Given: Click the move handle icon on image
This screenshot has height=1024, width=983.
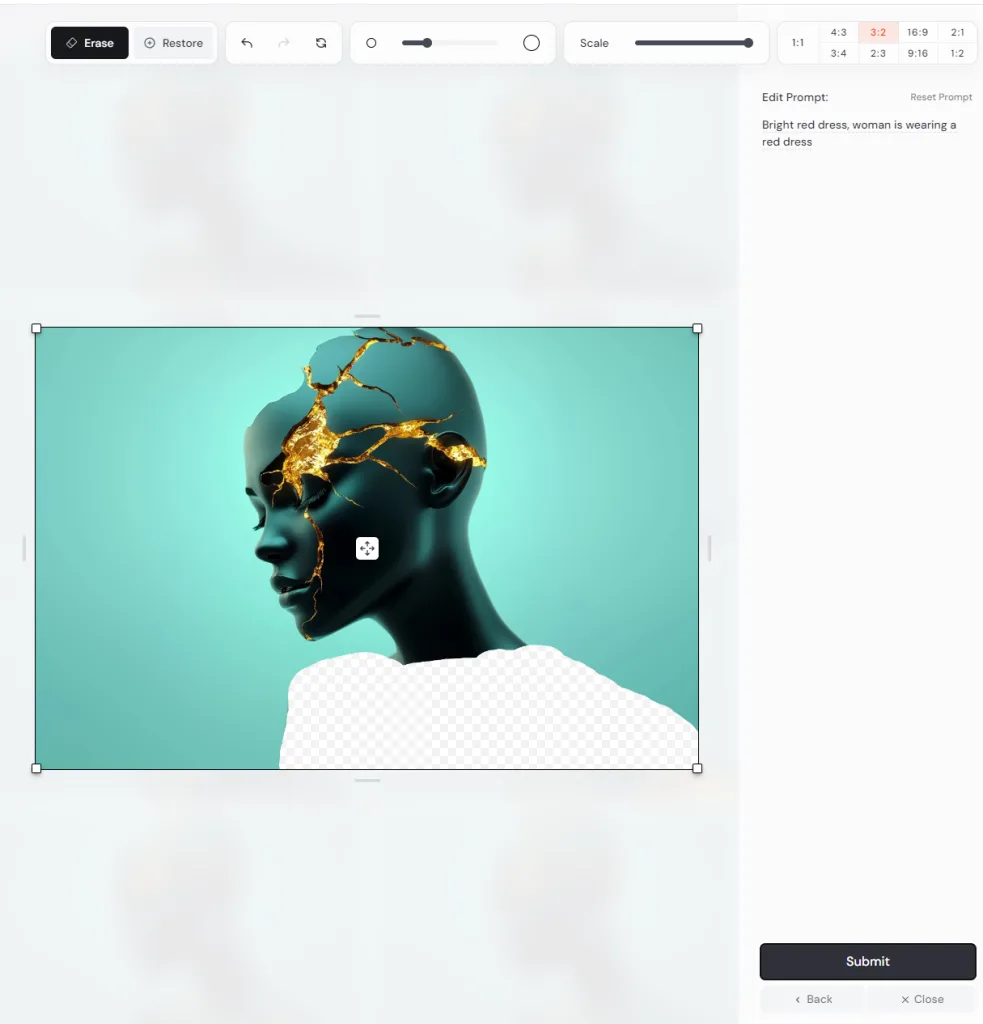Looking at the screenshot, I should pos(367,548).
